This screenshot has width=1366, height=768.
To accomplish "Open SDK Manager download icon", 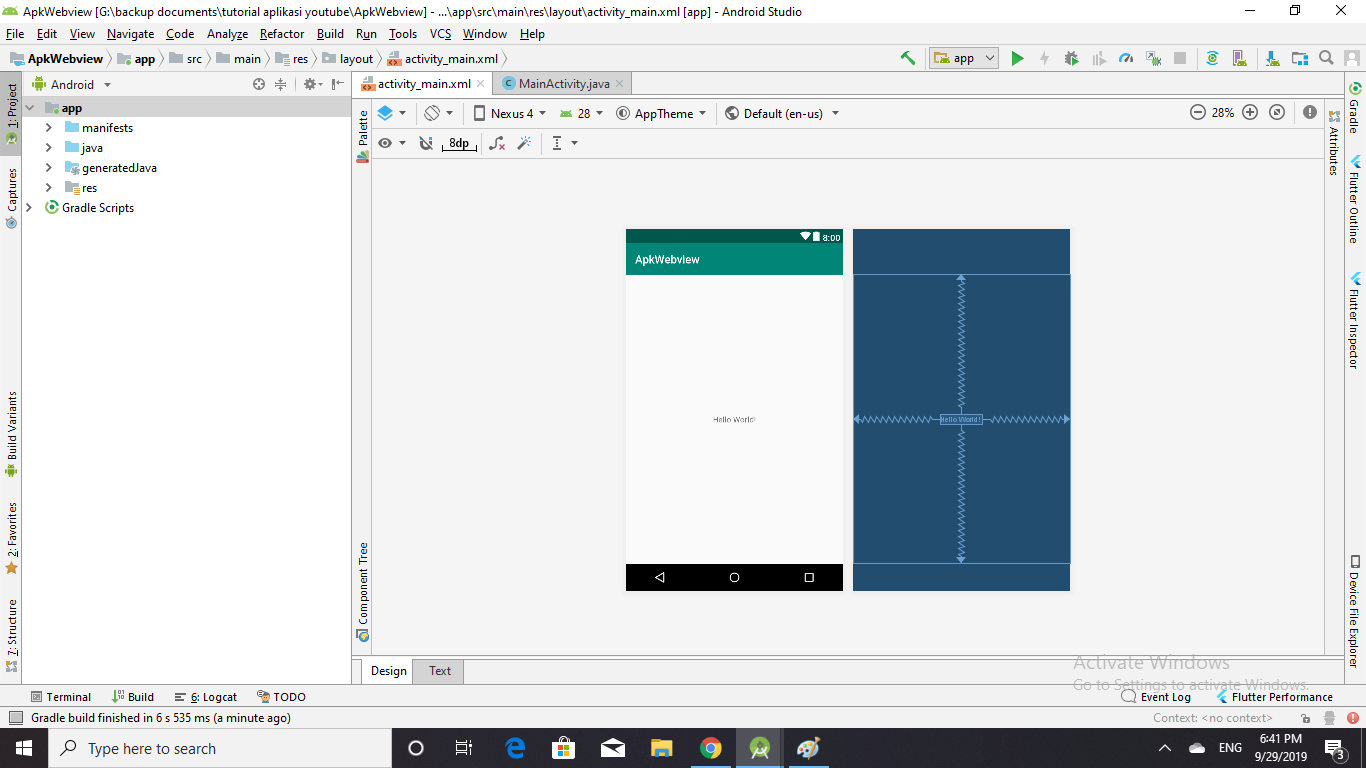I will click(x=1272, y=58).
